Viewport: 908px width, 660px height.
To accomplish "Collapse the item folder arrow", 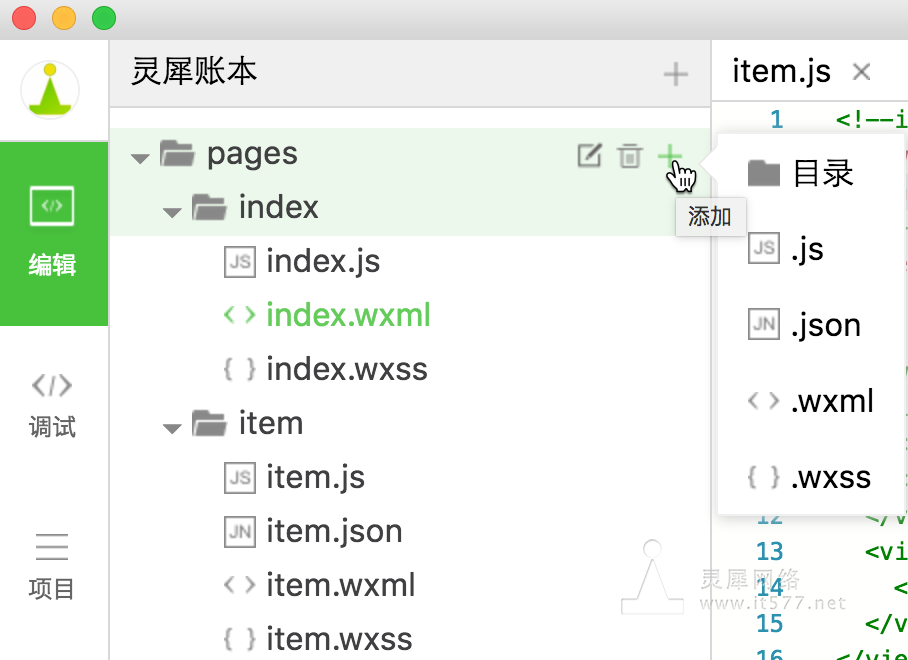I will 172,427.
